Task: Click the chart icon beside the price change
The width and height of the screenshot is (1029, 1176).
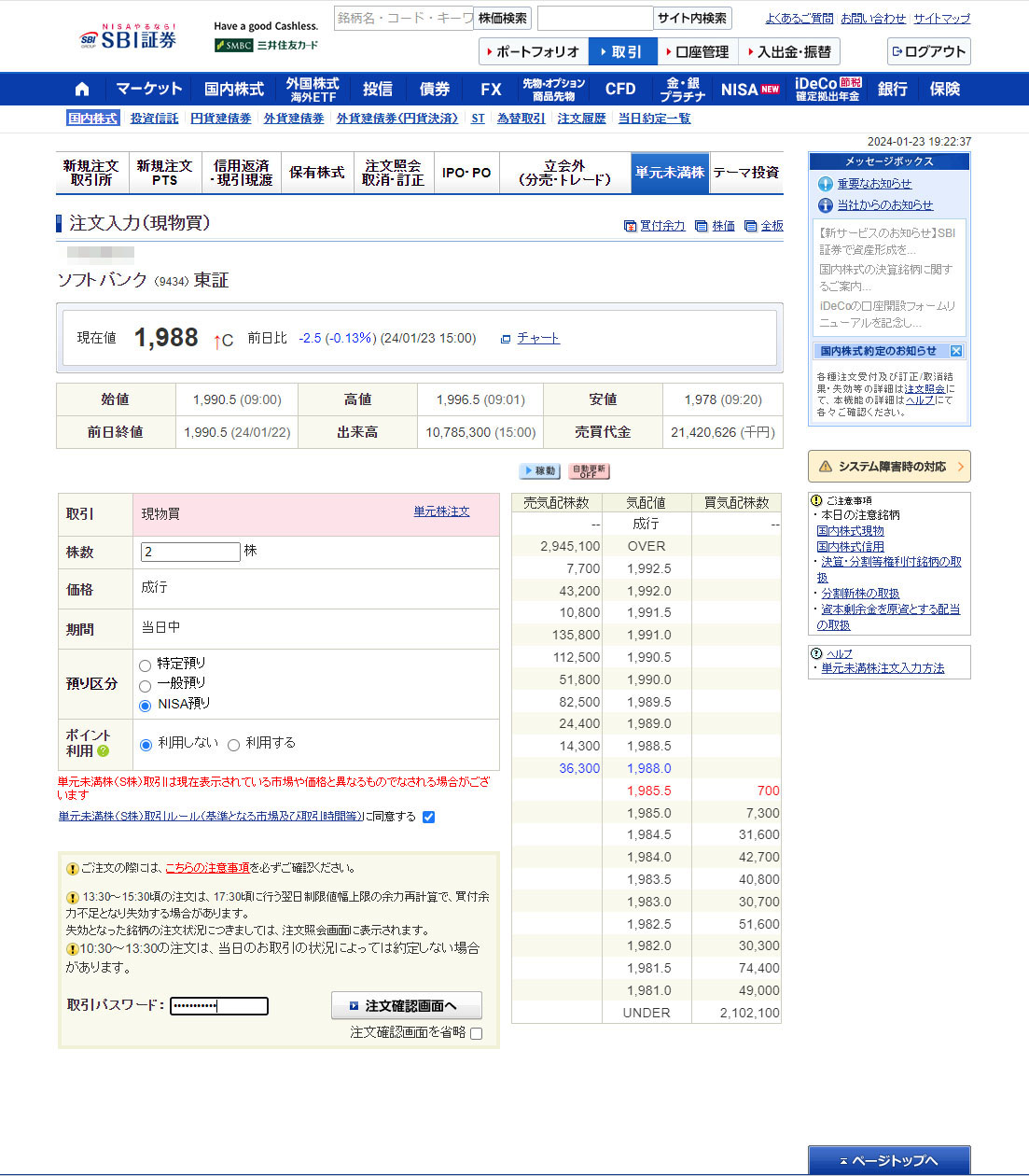Action: (x=506, y=339)
